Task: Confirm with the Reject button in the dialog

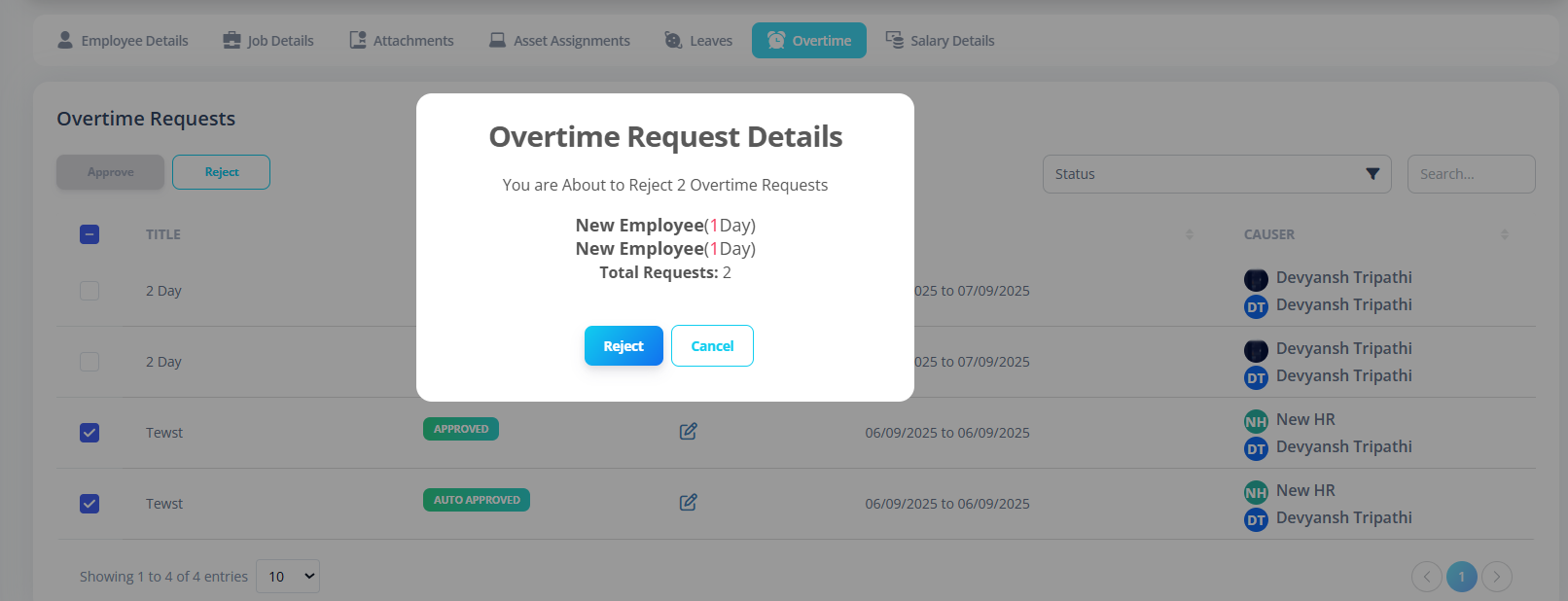Action: click(x=624, y=346)
